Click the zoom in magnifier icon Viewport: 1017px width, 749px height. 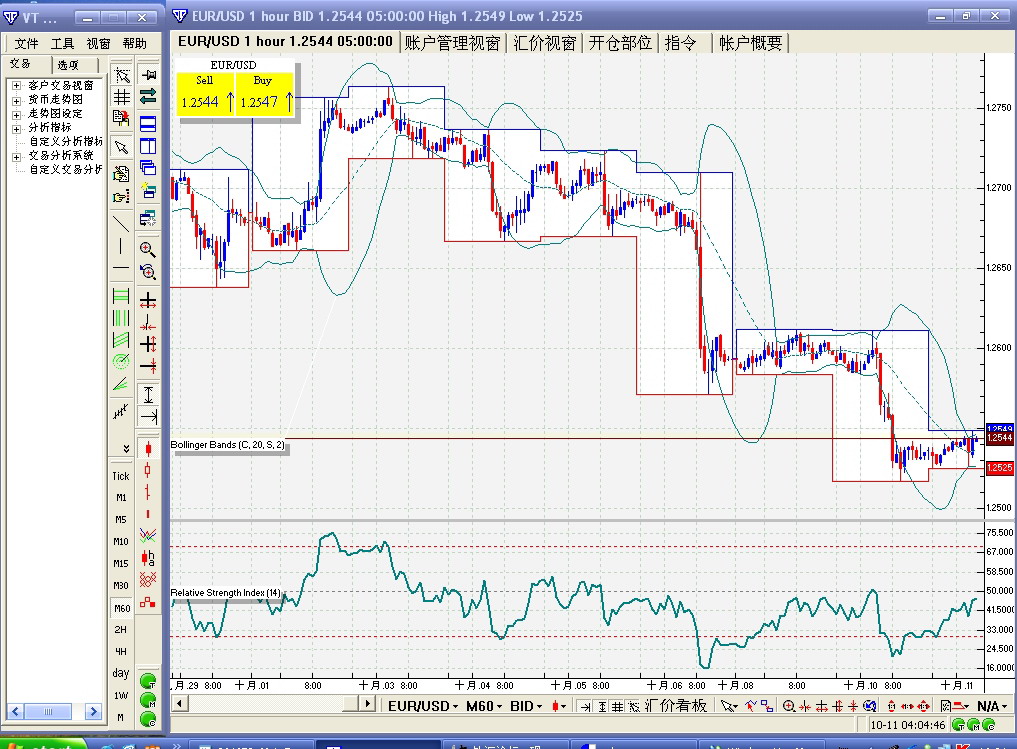(x=148, y=249)
